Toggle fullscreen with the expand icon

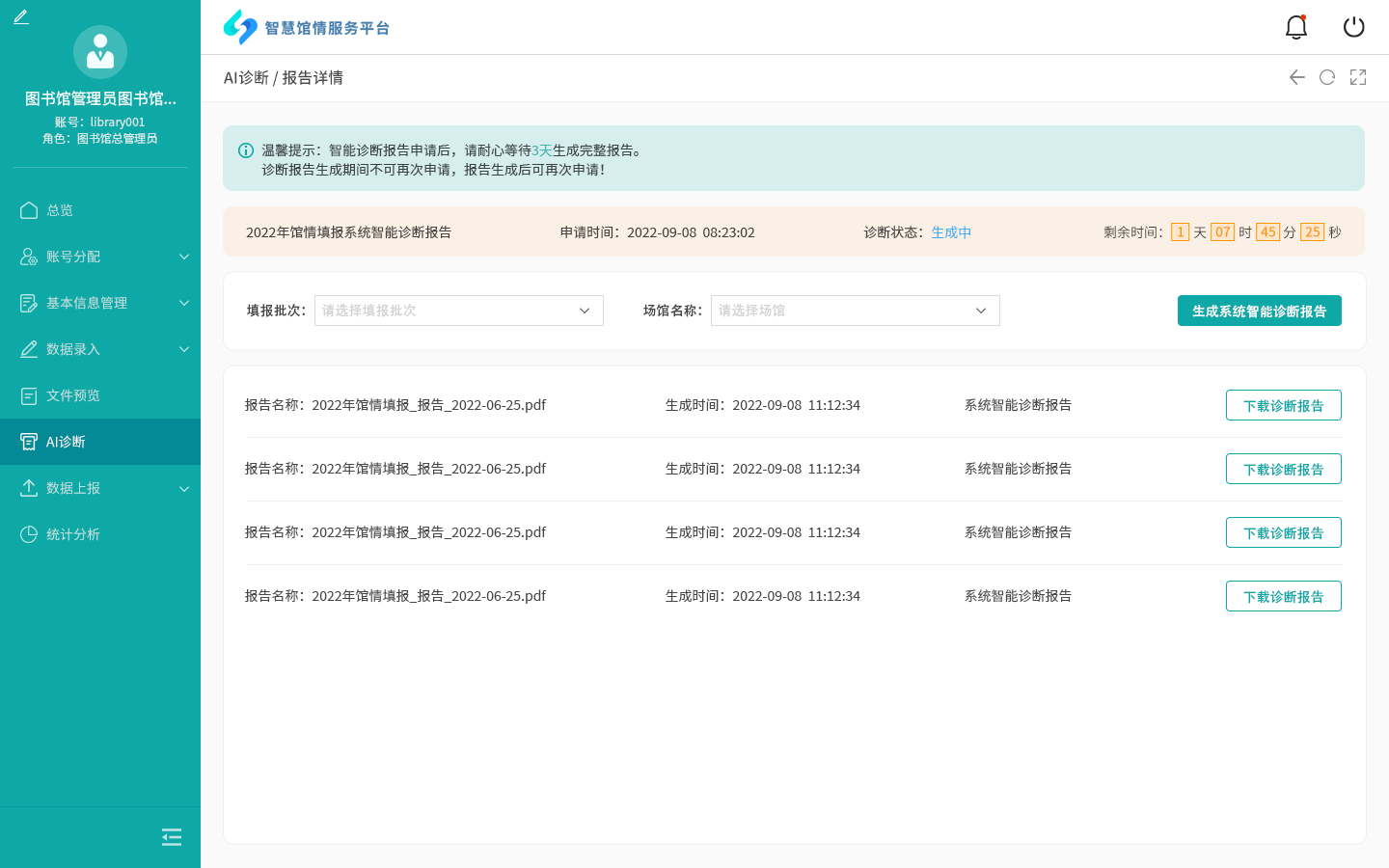(1358, 77)
